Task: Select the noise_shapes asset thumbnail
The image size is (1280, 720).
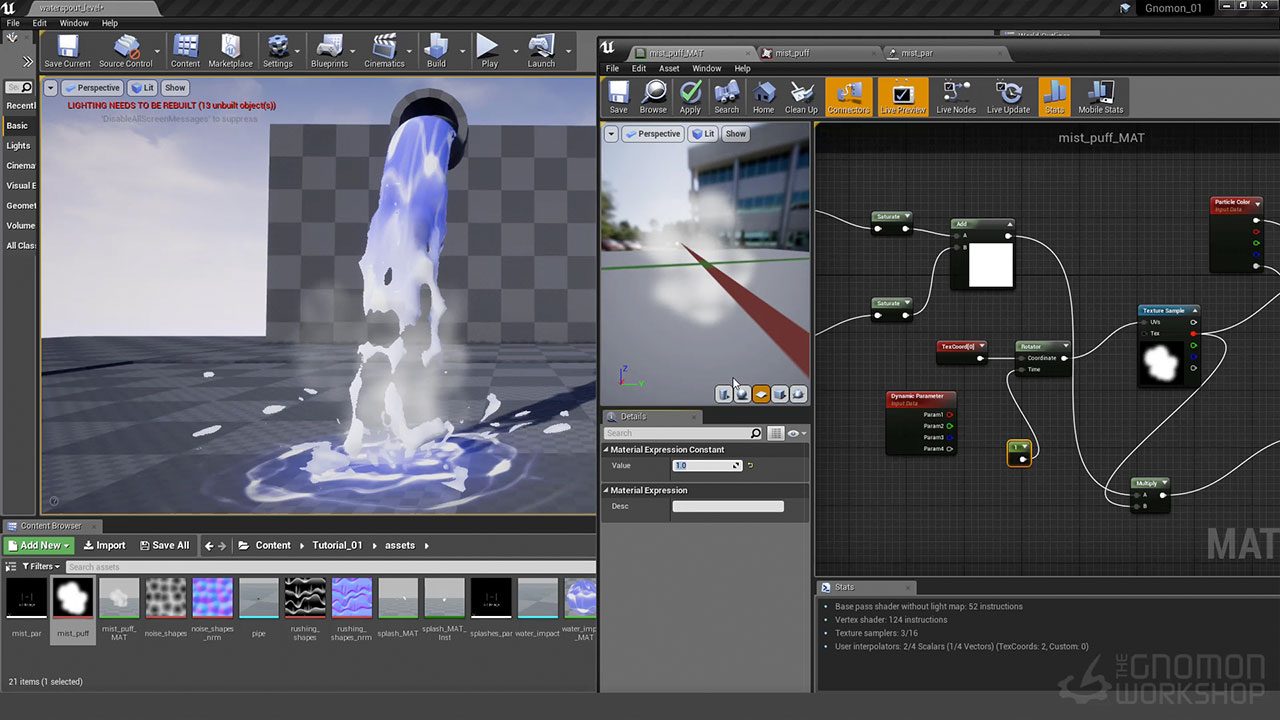Action: click(166, 598)
